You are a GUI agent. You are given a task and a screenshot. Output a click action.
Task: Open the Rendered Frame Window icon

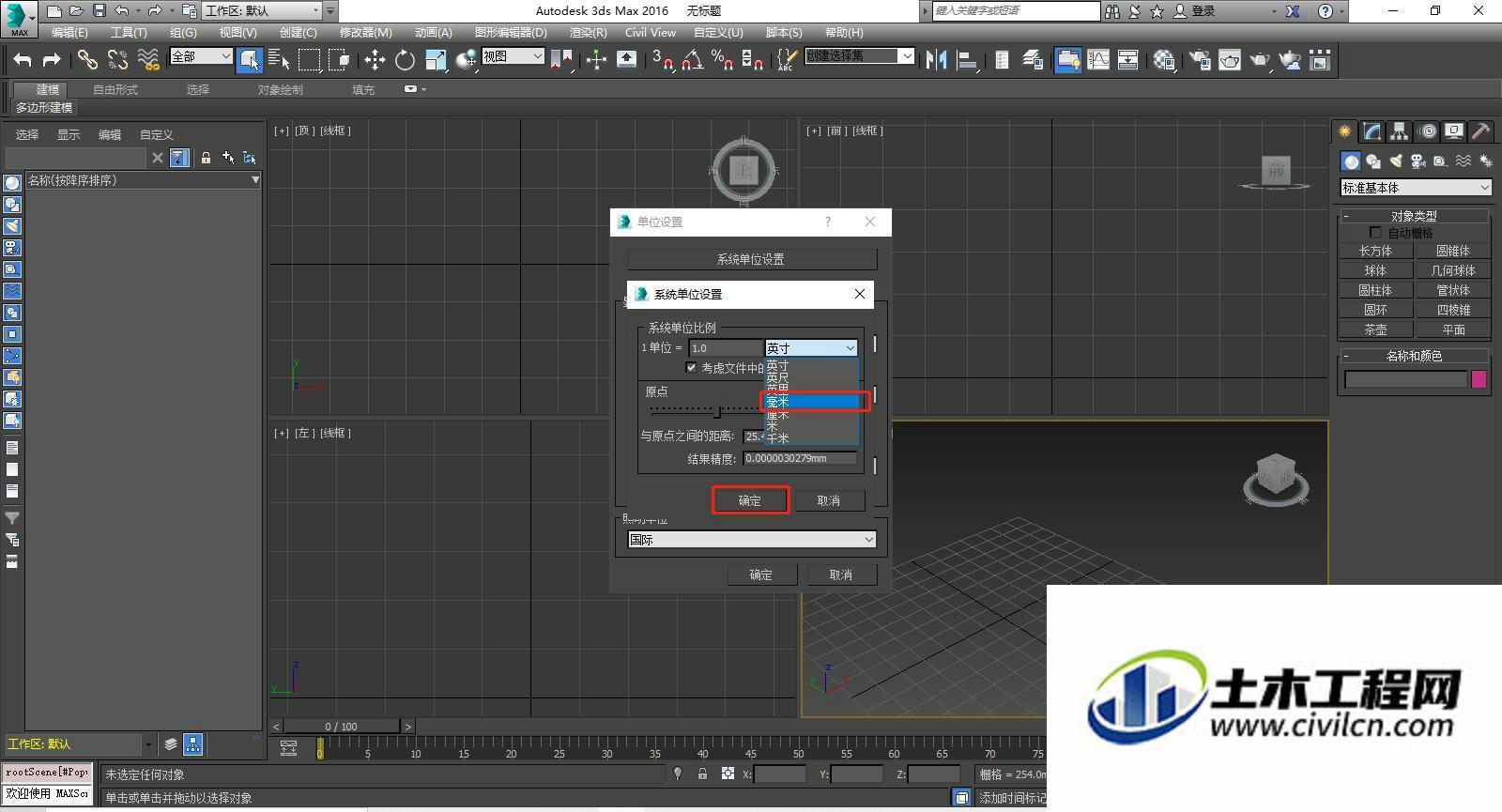[x=1230, y=60]
